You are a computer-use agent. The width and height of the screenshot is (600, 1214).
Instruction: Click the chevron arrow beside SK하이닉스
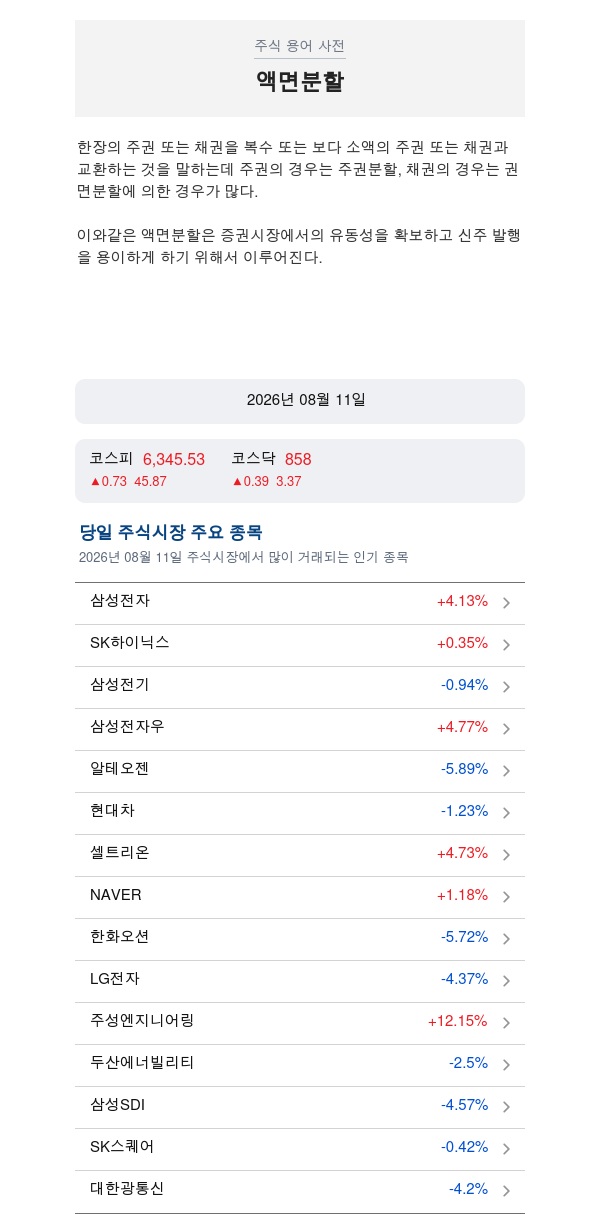click(506, 645)
